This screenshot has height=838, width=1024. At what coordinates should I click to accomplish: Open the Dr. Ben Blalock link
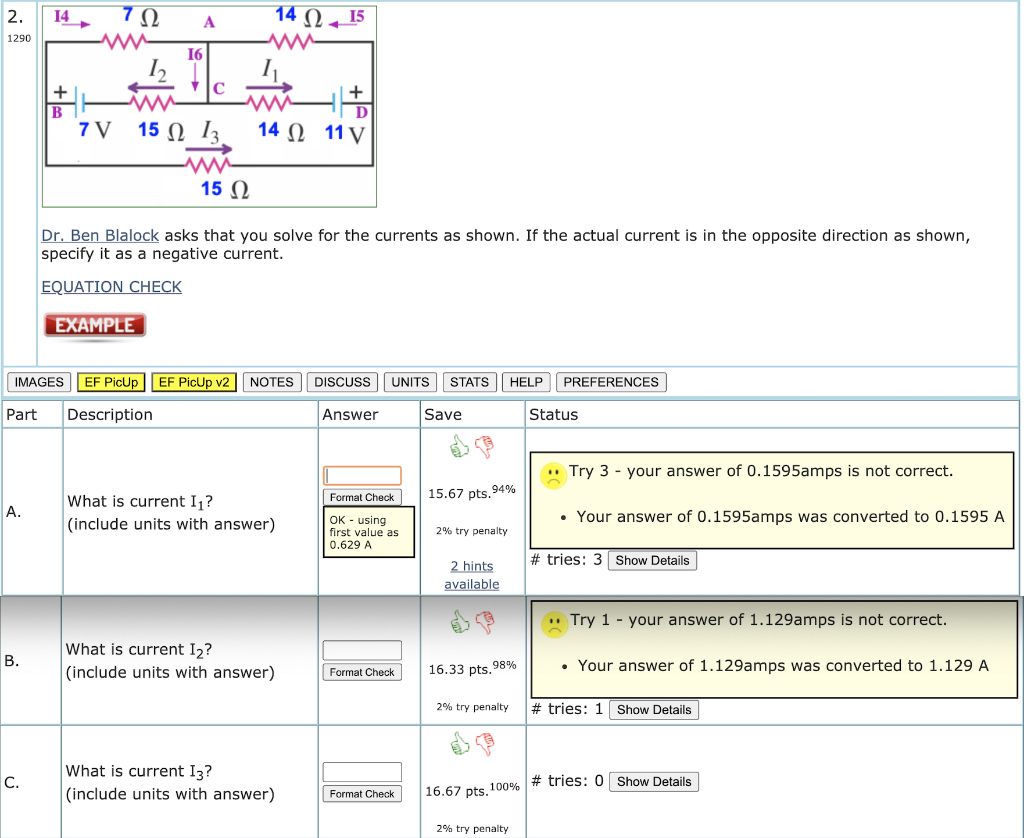(x=100, y=235)
